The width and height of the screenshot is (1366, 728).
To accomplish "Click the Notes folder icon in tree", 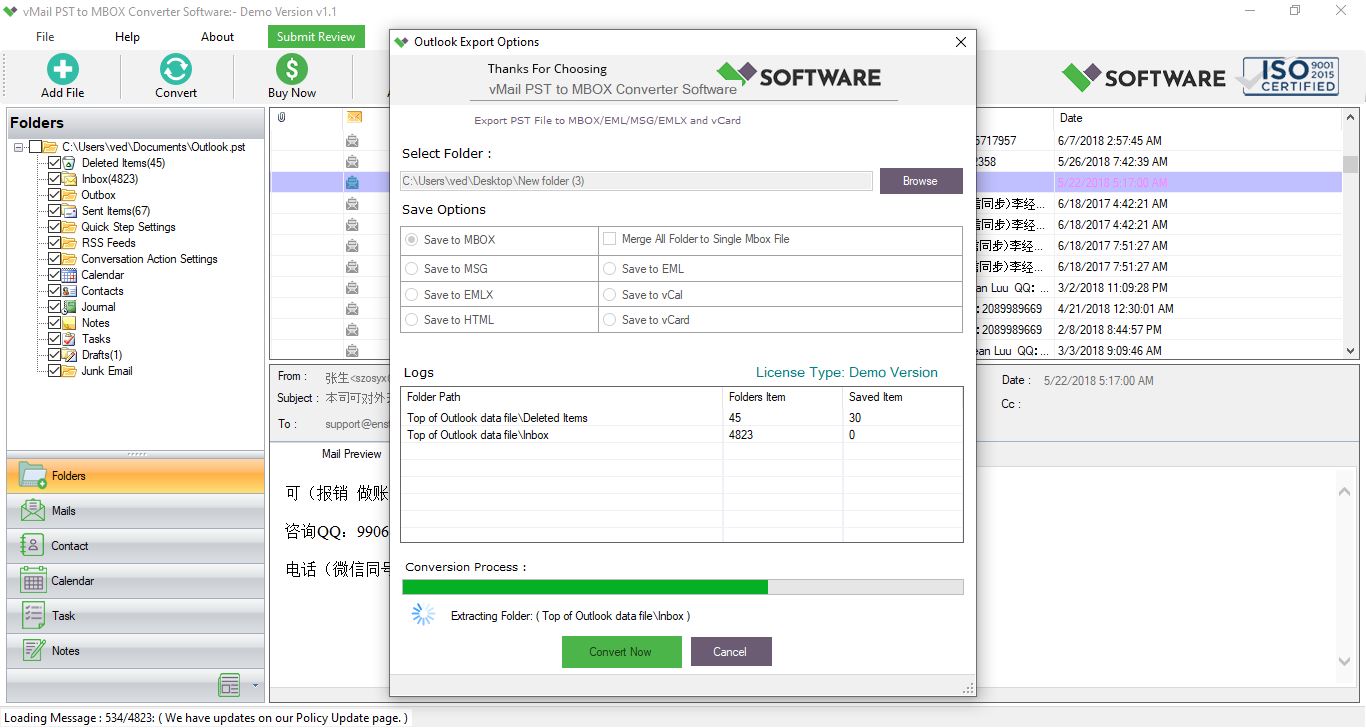I will [x=70, y=323].
